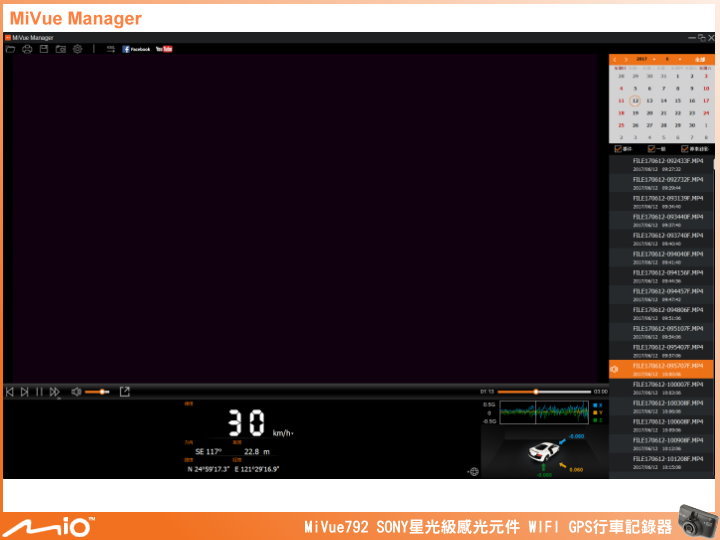Go to previous month in calendar

pos(615,60)
